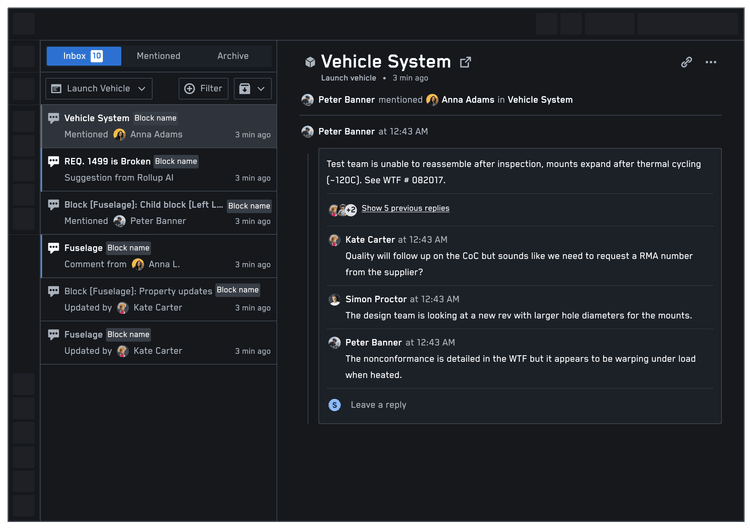Open the Child block Left L... notification
This screenshot has height=528, width=750.
click(x=159, y=213)
